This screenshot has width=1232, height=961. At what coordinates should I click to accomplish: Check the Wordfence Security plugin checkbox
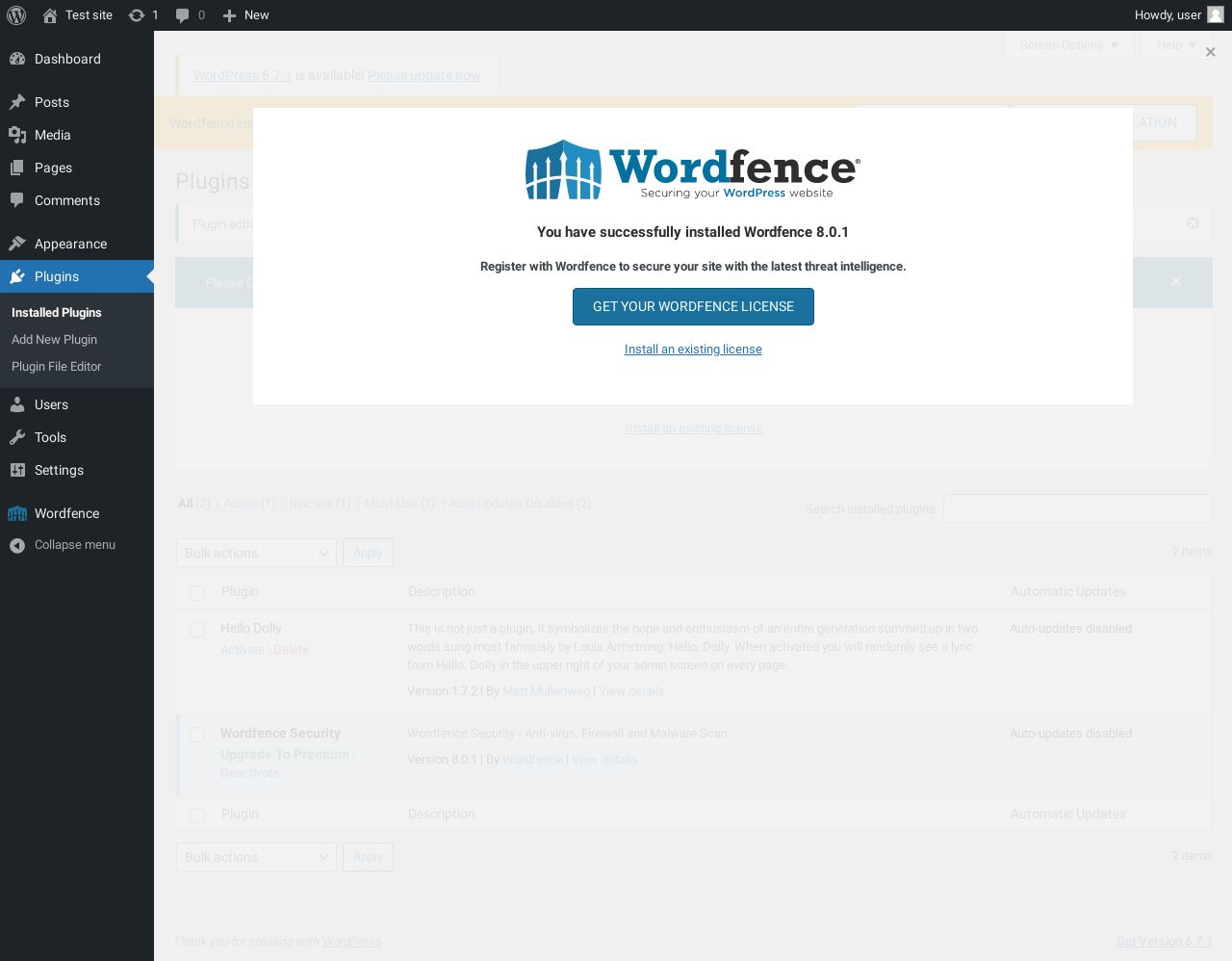coord(197,735)
